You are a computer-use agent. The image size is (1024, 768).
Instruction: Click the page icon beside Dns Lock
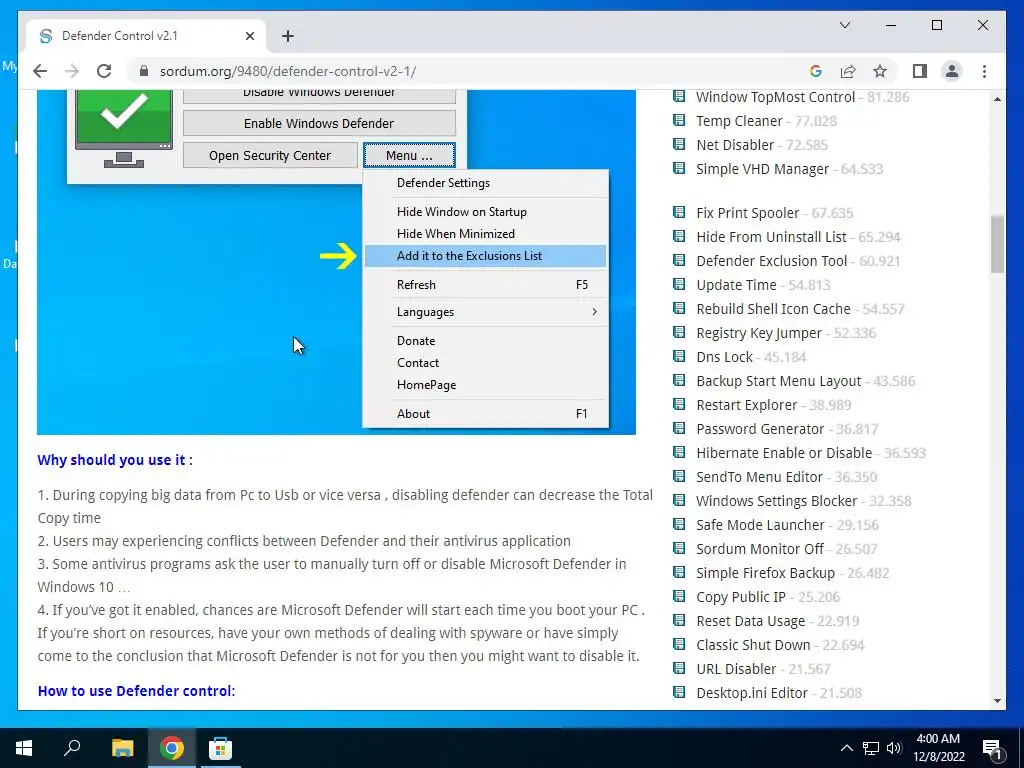[679, 357]
